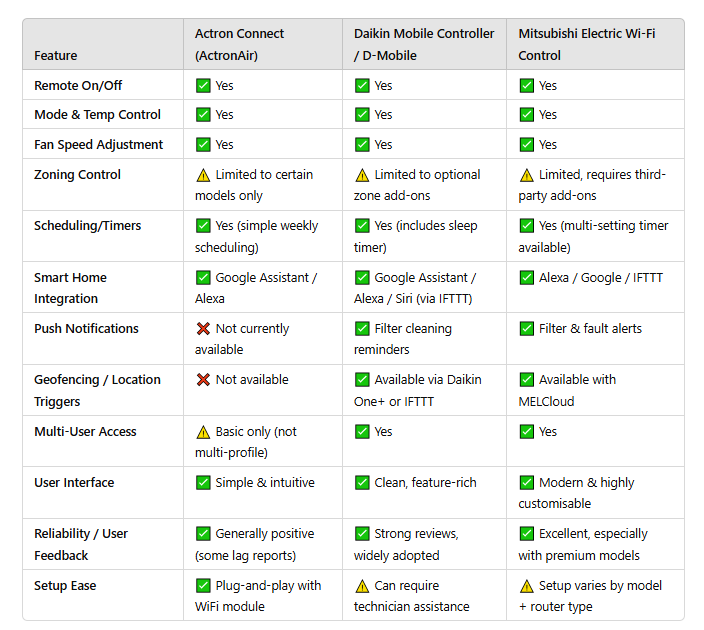Click the Alexa / Google / IFTTT cell text
The width and height of the screenshot is (704, 630).
601,278
